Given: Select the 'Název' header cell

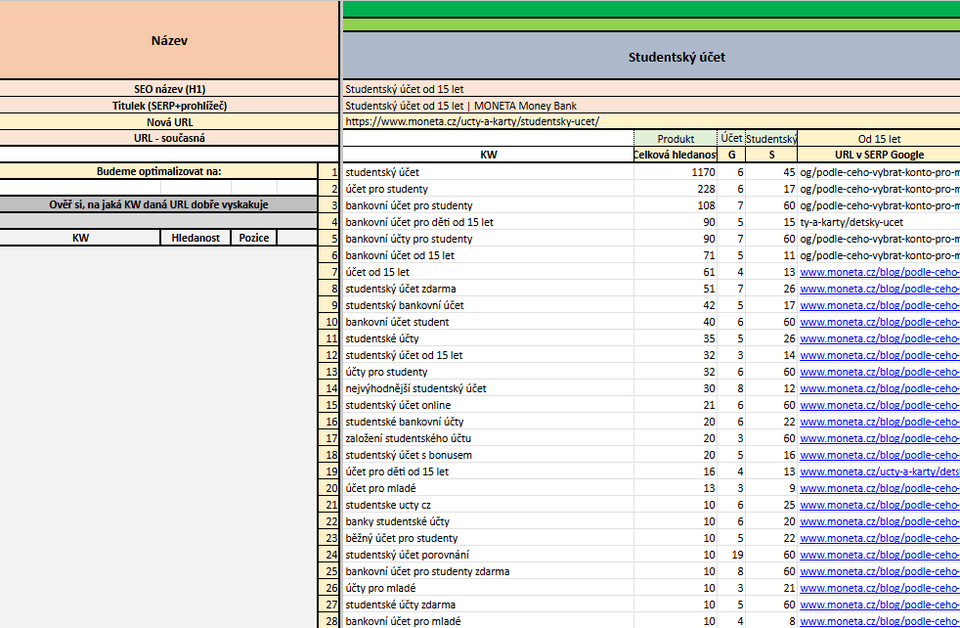Looking at the screenshot, I should [x=169, y=41].
